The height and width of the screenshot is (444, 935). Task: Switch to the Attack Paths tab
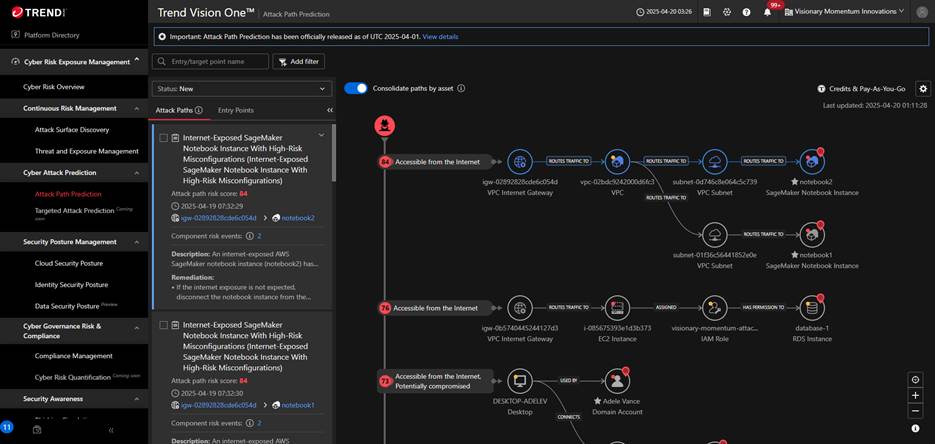(x=174, y=110)
